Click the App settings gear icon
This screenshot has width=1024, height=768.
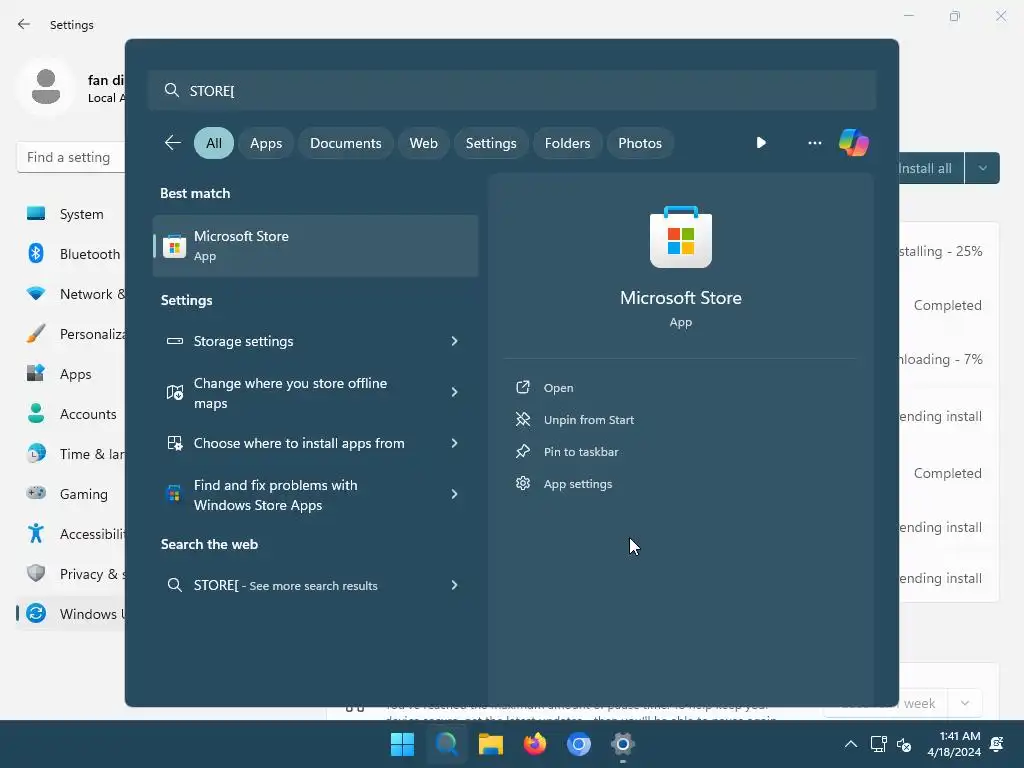(522, 483)
